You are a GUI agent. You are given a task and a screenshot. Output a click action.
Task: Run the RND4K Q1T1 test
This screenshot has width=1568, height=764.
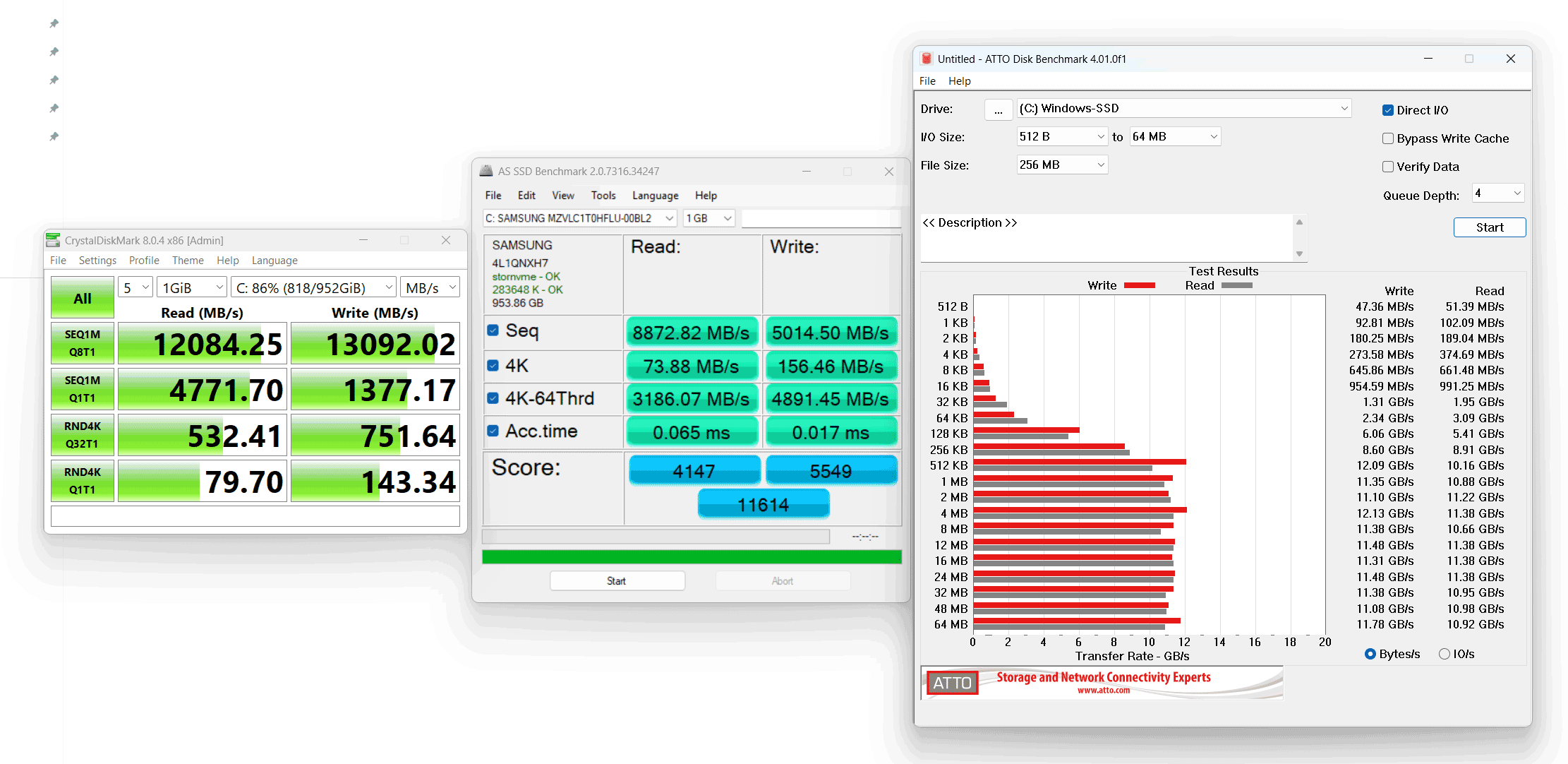[83, 481]
